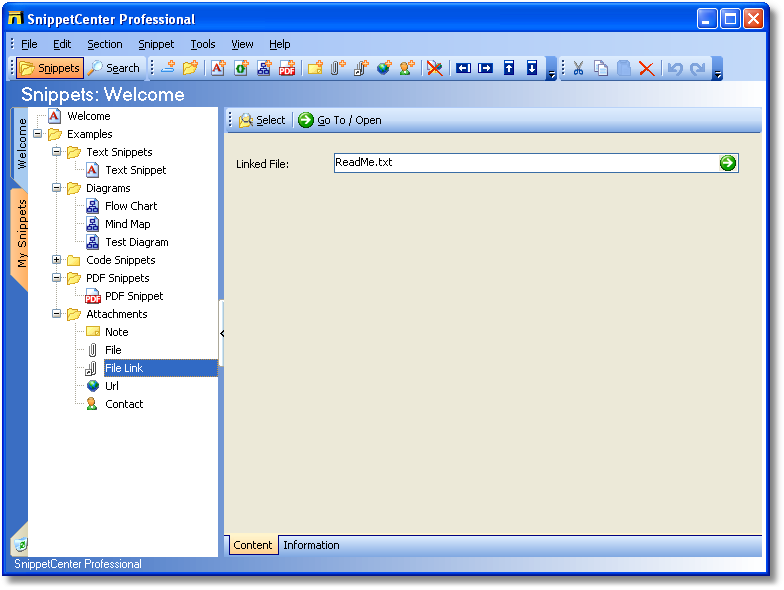The image size is (784, 590).
Task: Expand the Code Snippets folder
Action: click(56, 260)
